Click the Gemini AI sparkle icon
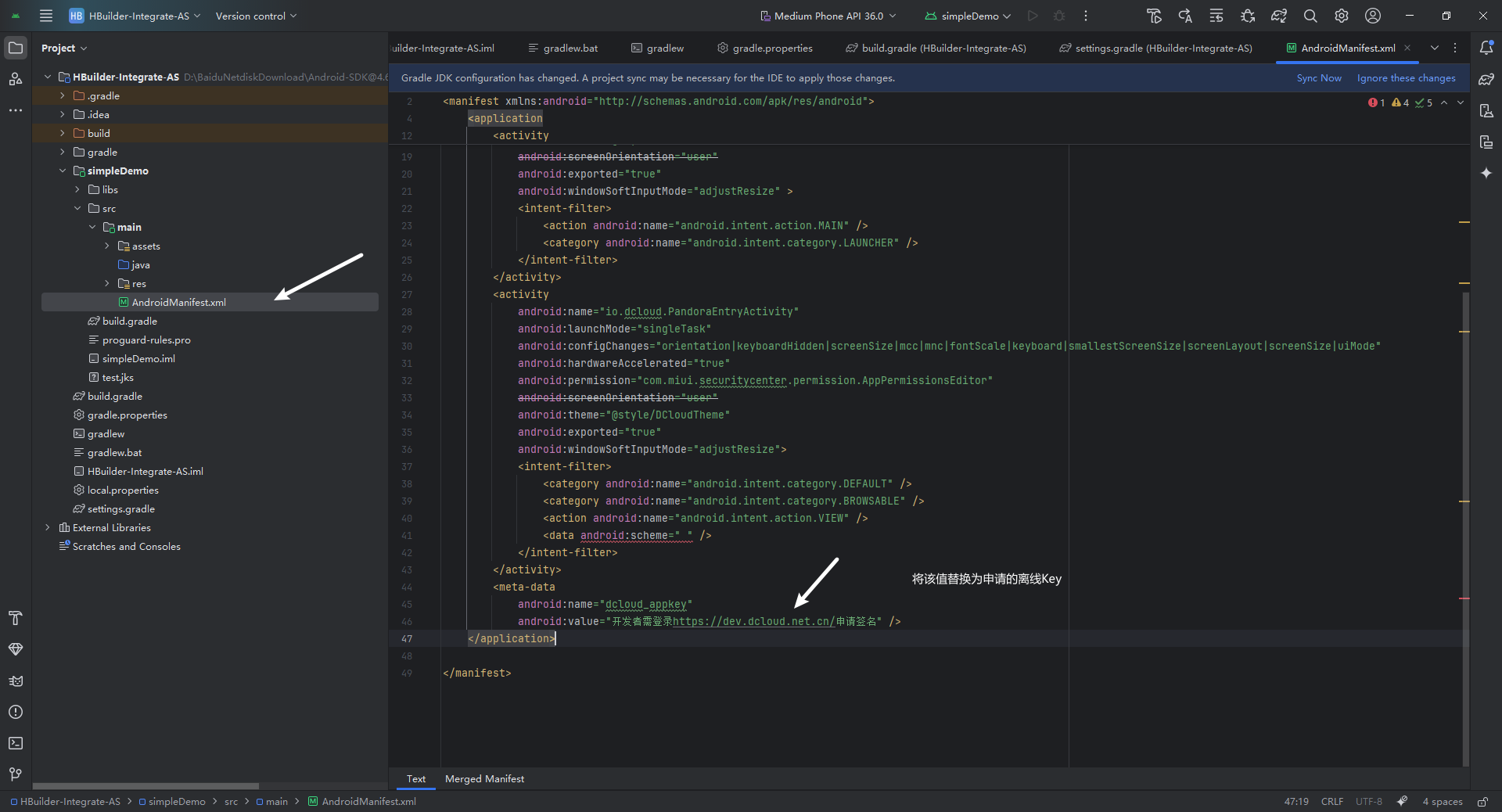 pos(1486,173)
